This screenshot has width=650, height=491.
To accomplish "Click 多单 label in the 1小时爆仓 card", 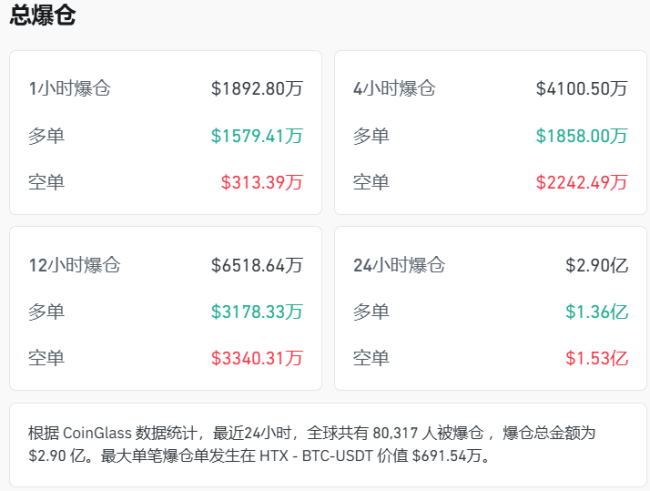I will pyautogui.click(x=46, y=136).
